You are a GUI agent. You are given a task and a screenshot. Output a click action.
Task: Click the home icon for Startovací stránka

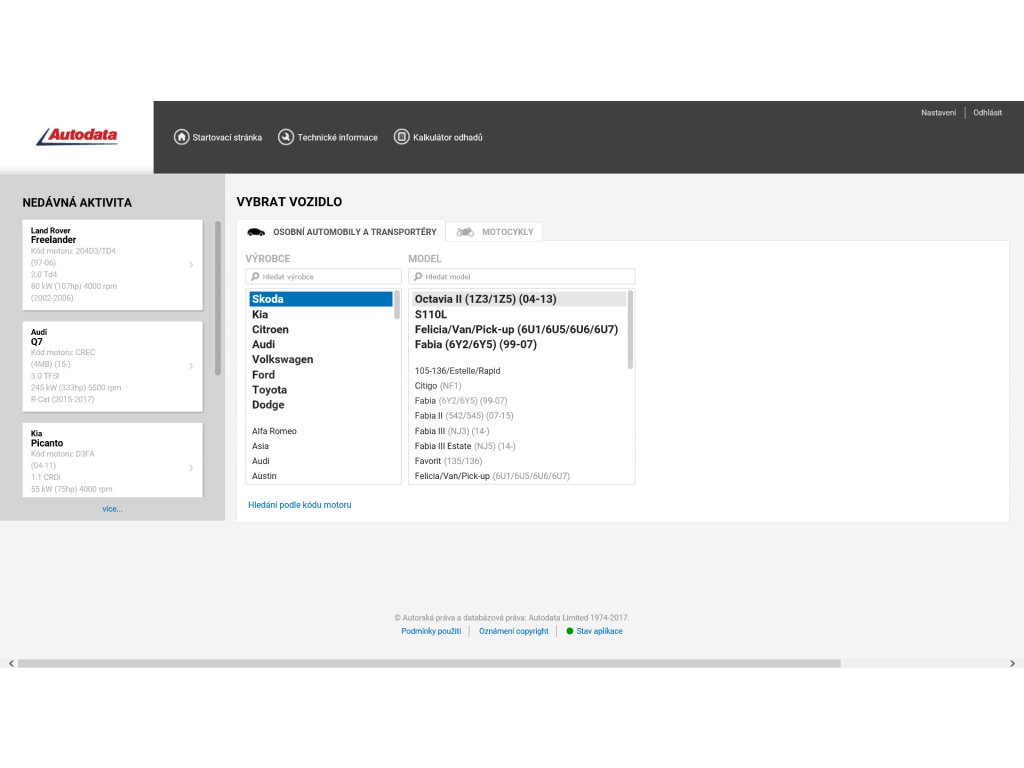181,137
